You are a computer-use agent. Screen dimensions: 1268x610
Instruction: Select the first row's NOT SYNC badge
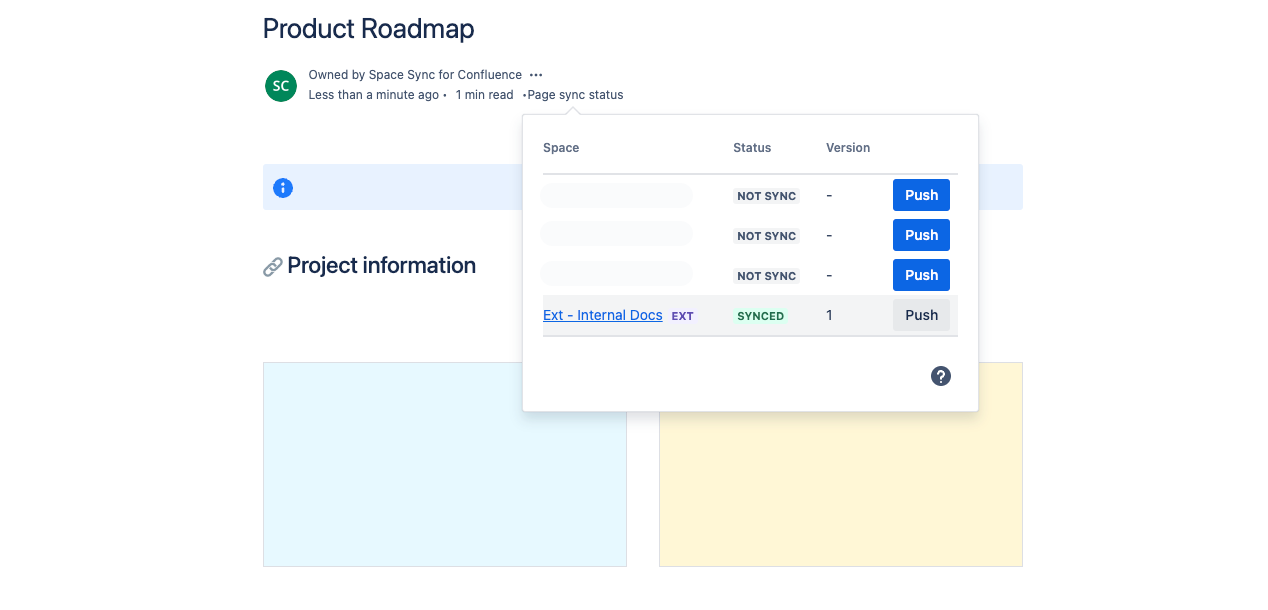766,196
